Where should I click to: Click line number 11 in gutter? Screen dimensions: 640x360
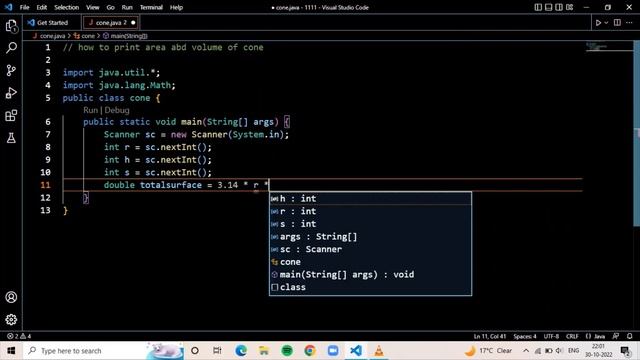pos(45,185)
